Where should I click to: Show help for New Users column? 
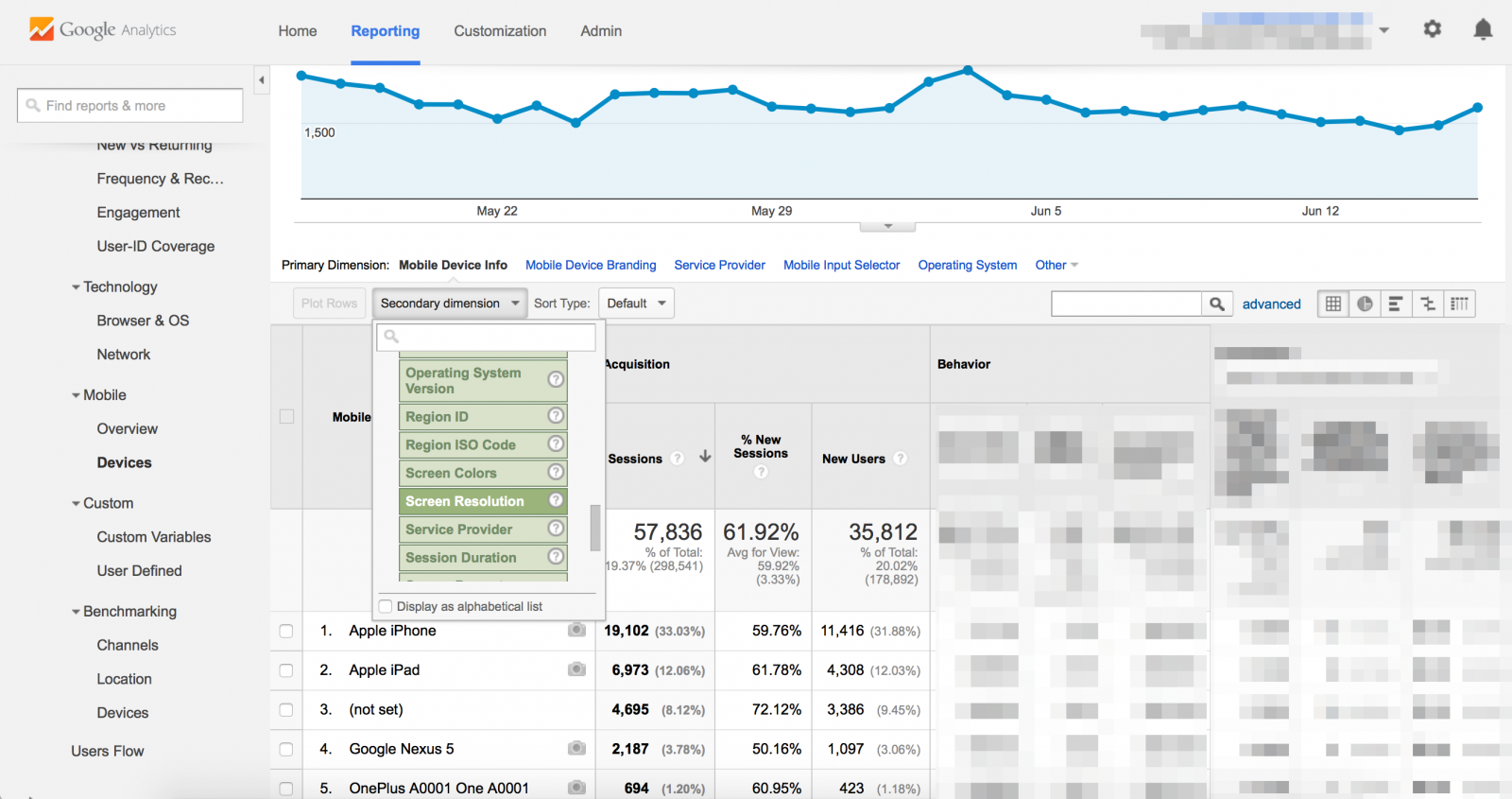pos(900,459)
